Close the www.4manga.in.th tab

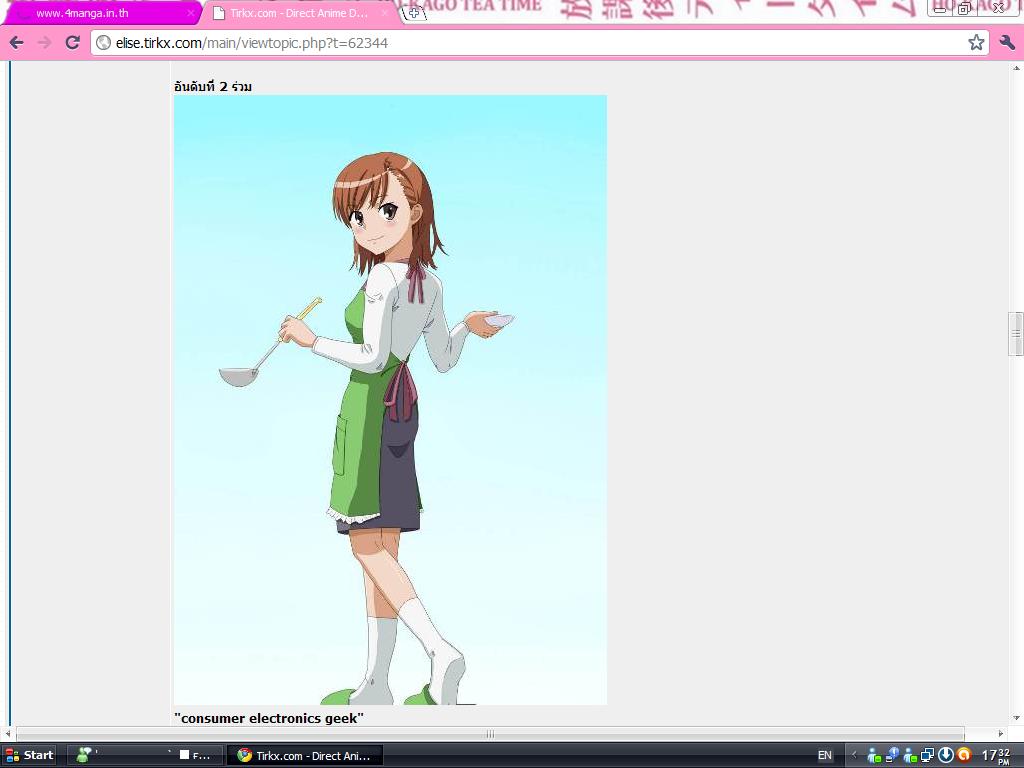point(191,13)
